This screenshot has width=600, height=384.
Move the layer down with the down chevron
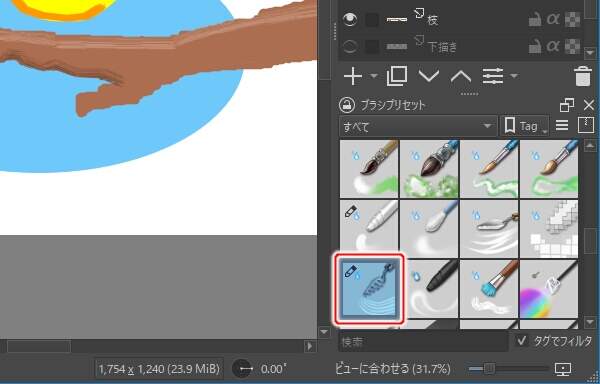click(x=429, y=76)
